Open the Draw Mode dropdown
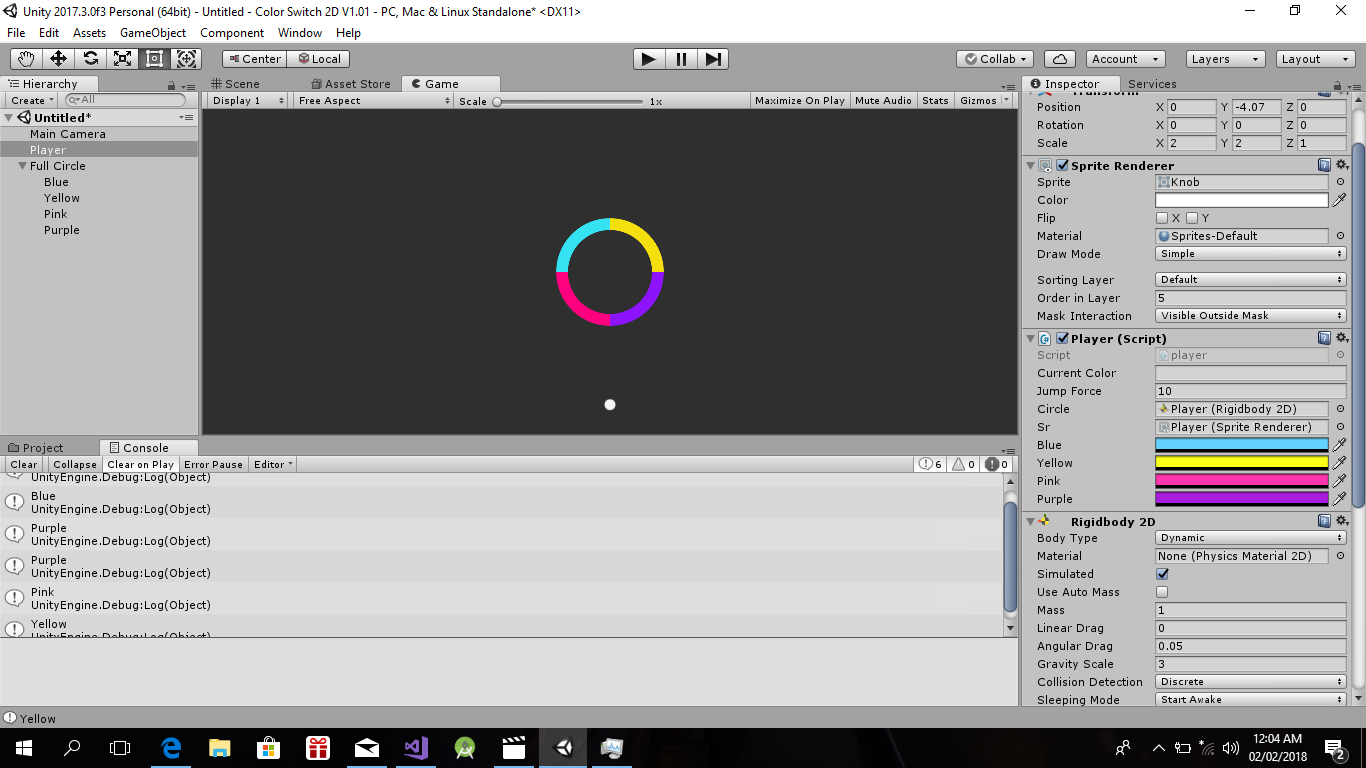The image size is (1366, 768). click(1251, 254)
